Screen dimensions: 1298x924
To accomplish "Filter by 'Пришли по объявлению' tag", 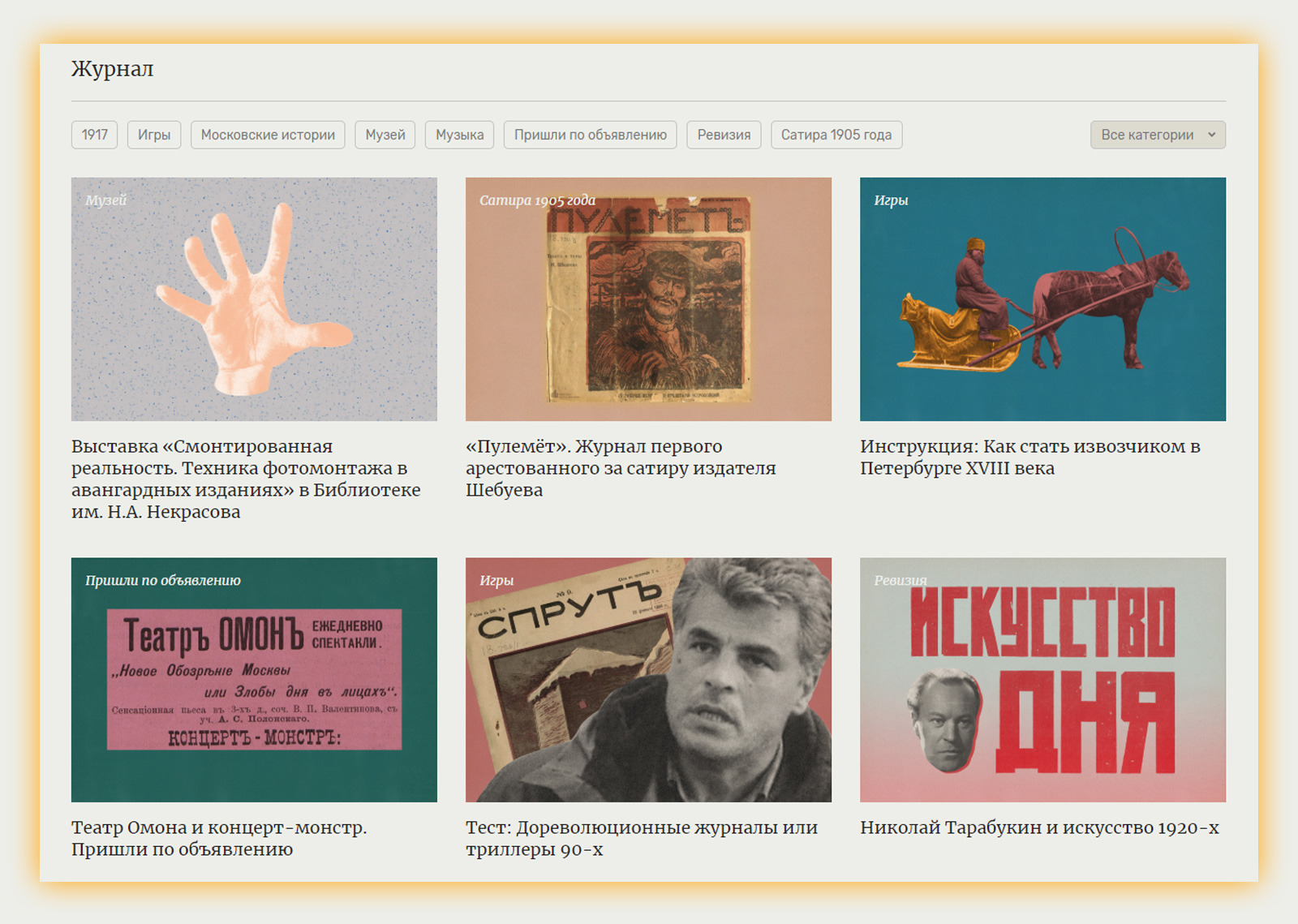I will click(x=590, y=135).
